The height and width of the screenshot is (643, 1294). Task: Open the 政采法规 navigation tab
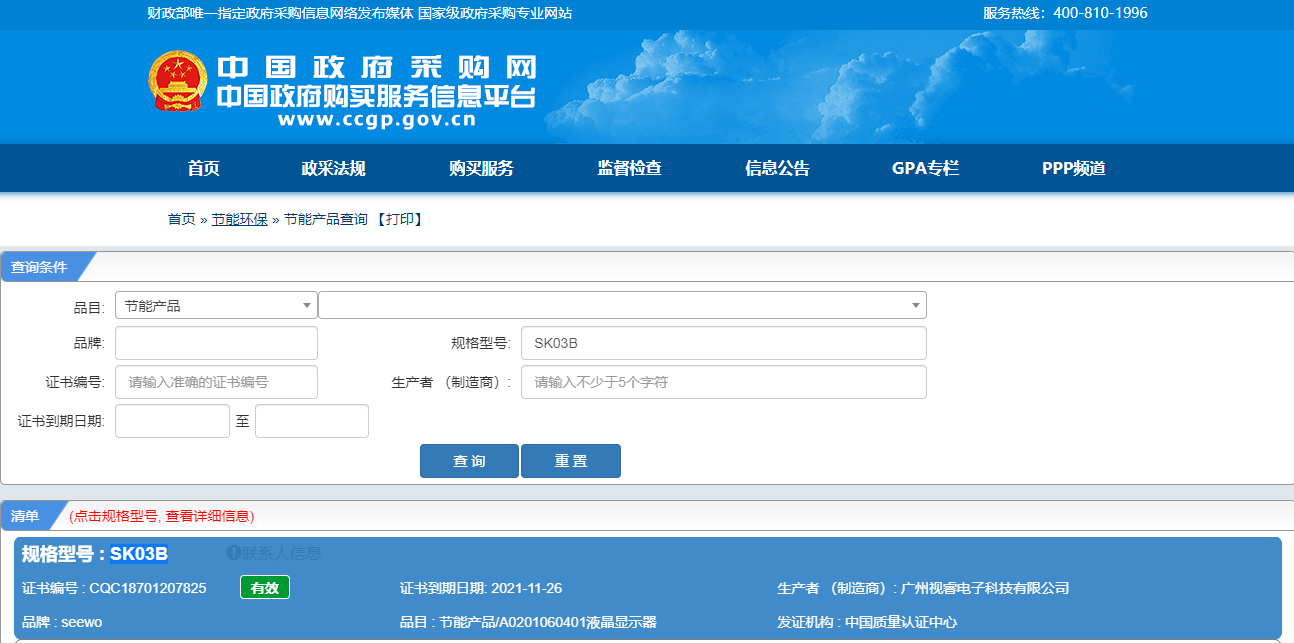[x=333, y=168]
